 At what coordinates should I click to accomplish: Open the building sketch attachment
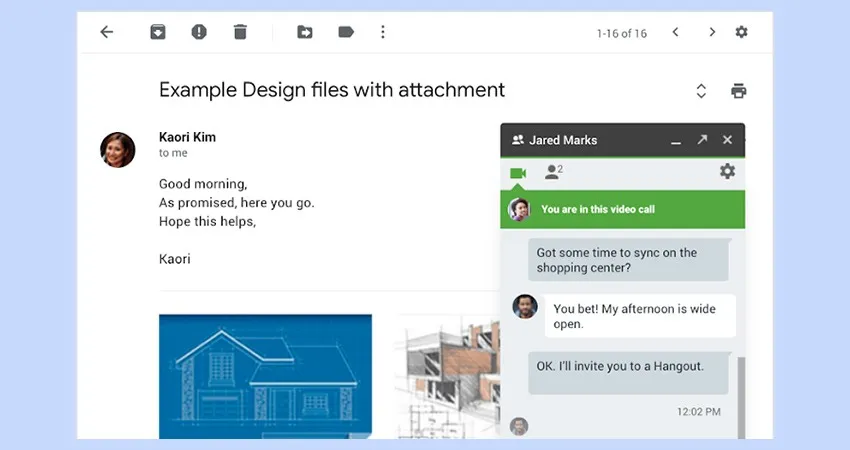coord(448,376)
